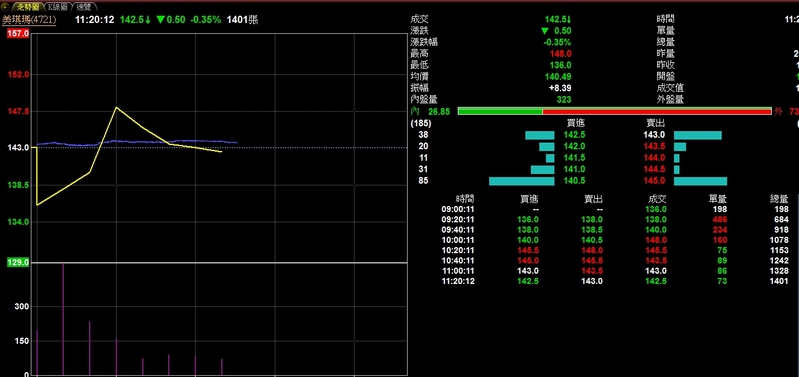Image resolution: width=799 pixels, height=377 pixels.
Task: Select the yellow price peak on chart
Action: pyautogui.click(x=116, y=107)
